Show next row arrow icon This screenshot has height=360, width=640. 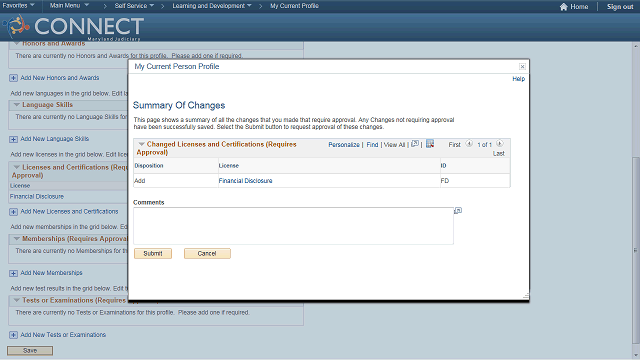[500, 144]
